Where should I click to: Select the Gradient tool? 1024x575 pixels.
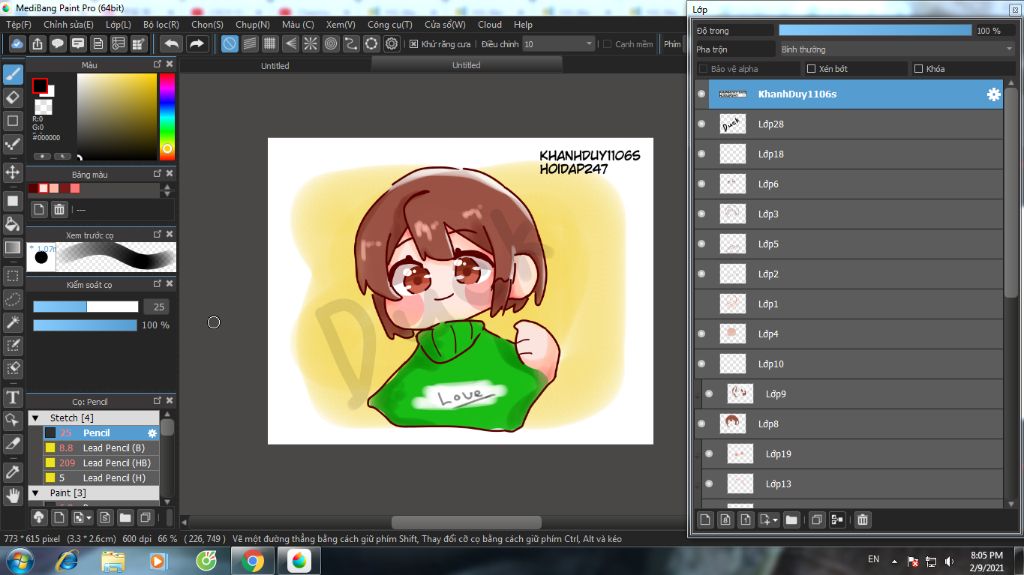[x=12, y=248]
